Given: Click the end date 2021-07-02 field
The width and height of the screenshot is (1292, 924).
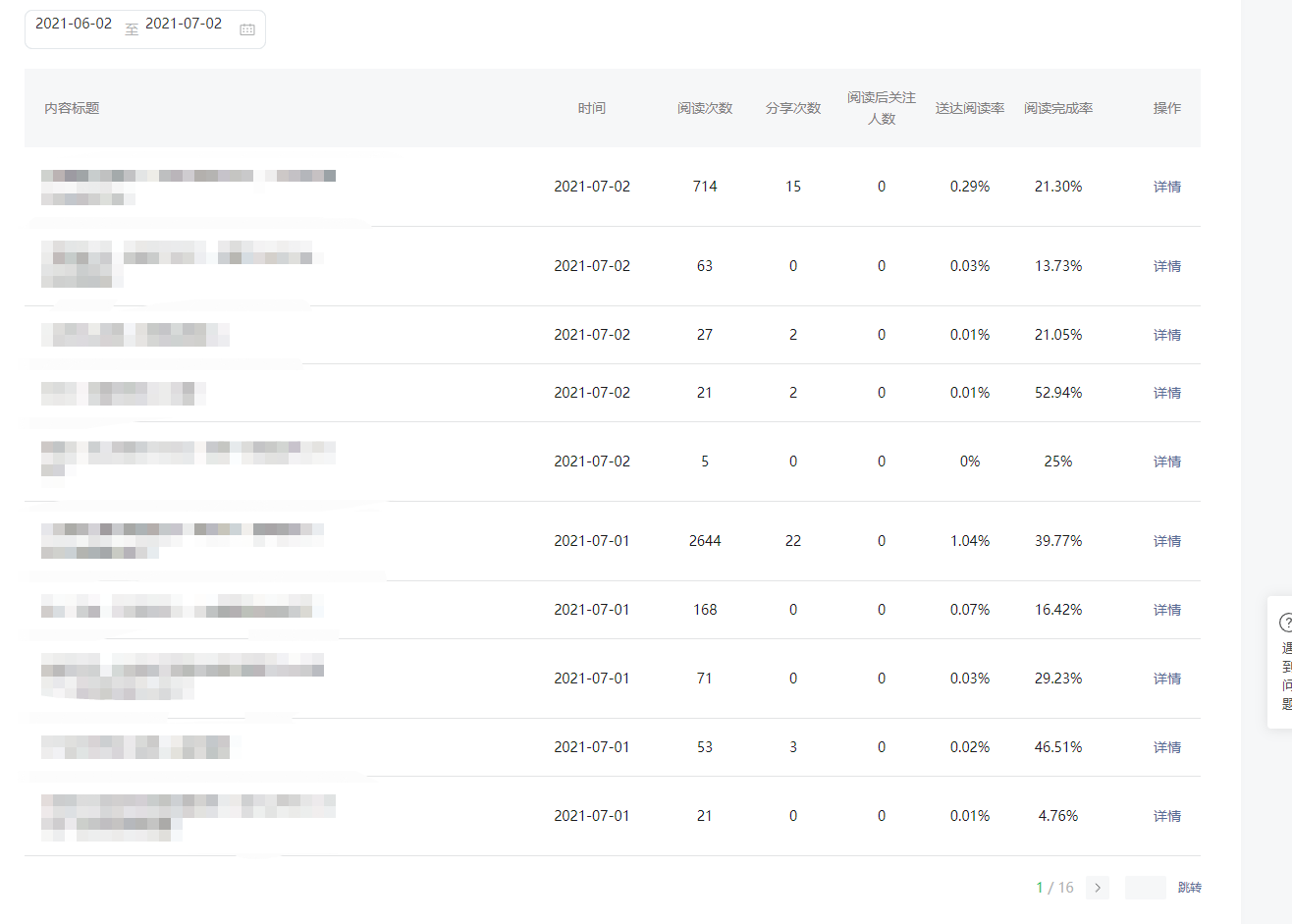Looking at the screenshot, I should 184,24.
